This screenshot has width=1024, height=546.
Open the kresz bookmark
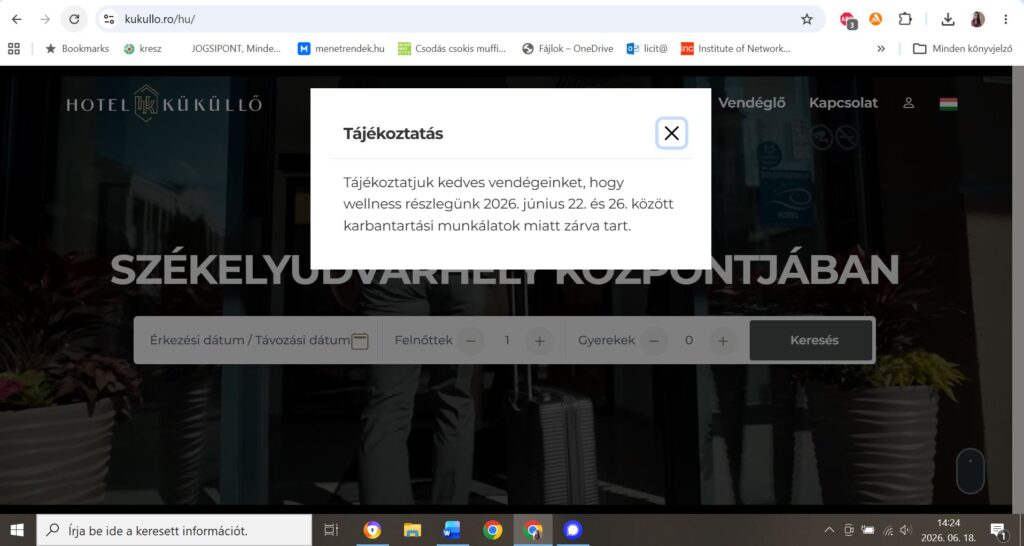pyautogui.click(x=142, y=48)
